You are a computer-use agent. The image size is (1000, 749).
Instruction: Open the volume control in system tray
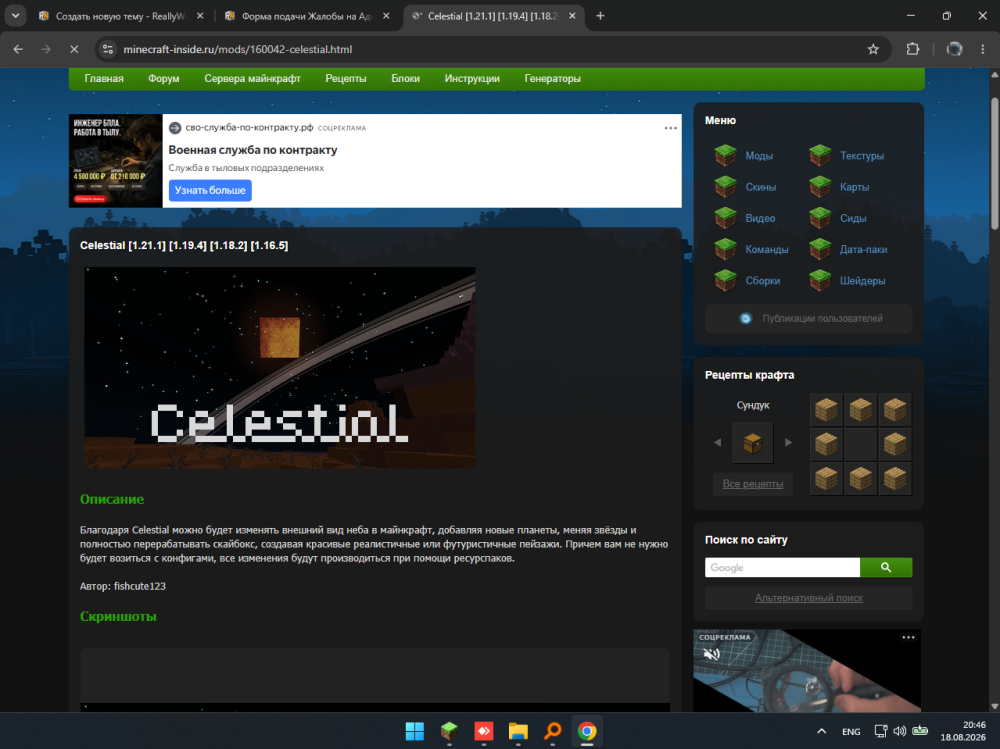point(899,731)
